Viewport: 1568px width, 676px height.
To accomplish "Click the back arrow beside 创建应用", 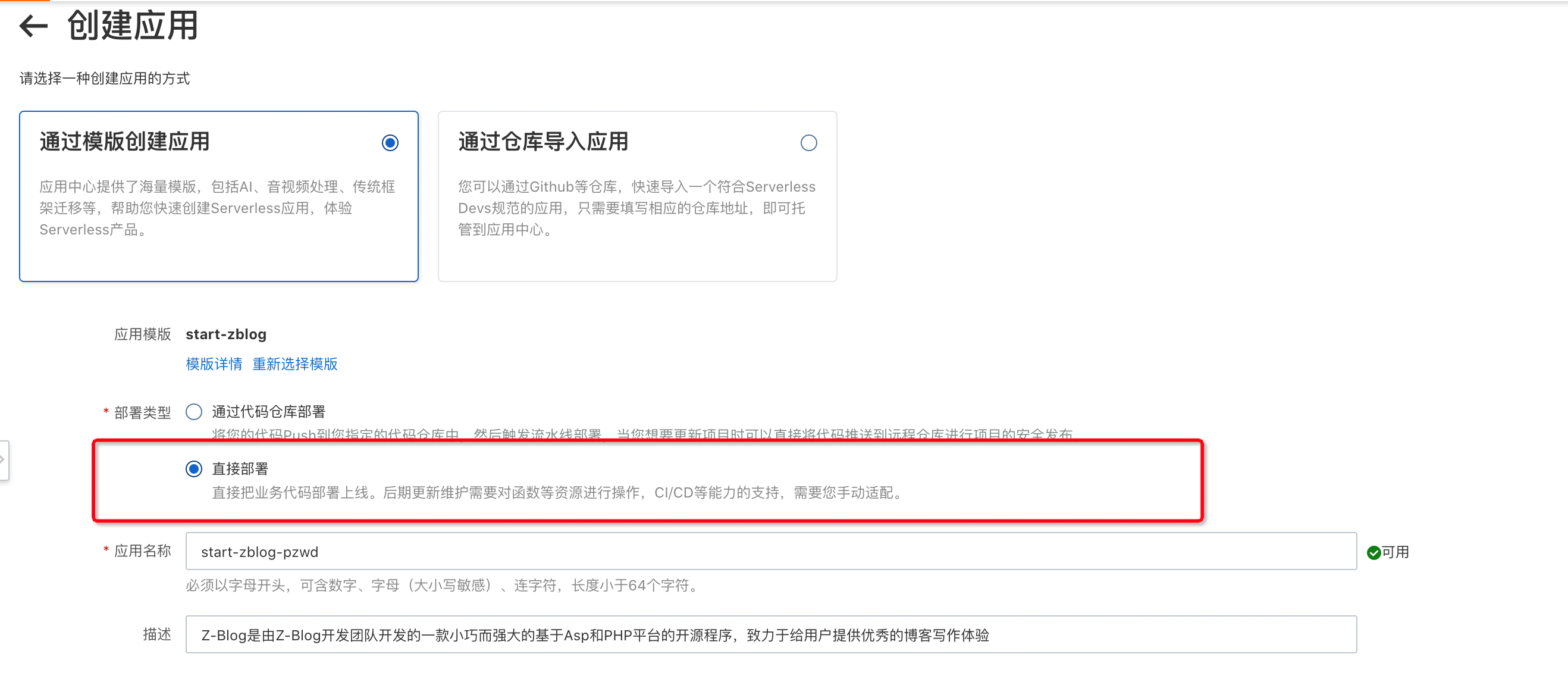I will [x=33, y=26].
